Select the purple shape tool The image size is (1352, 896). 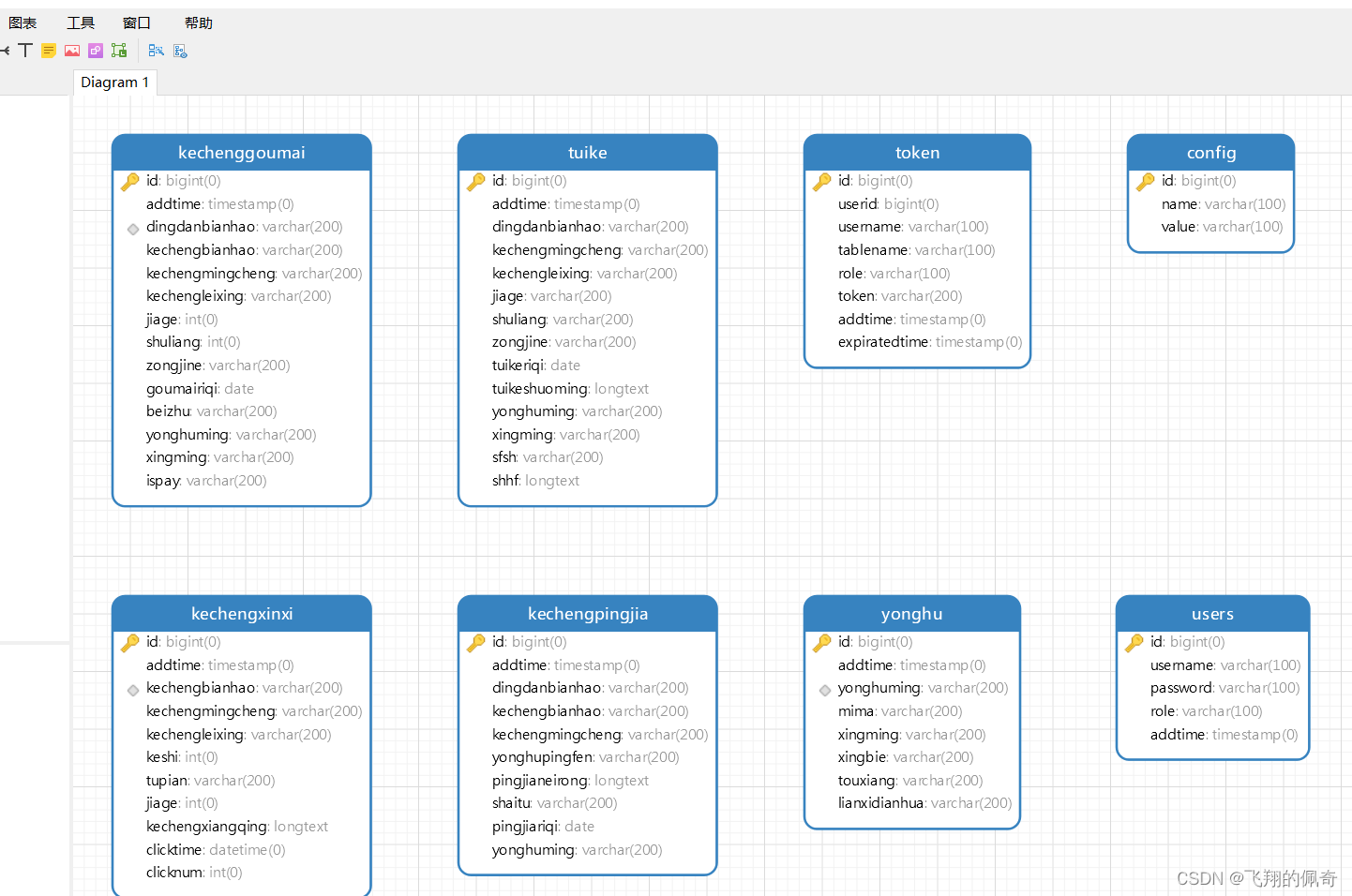coord(96,51)
